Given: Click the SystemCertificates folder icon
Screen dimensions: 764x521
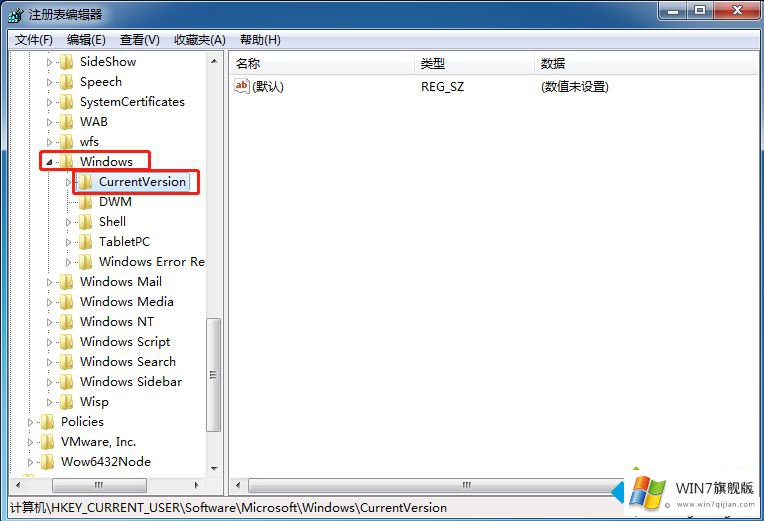Looking at the screenshot, I should pos(66,102).
